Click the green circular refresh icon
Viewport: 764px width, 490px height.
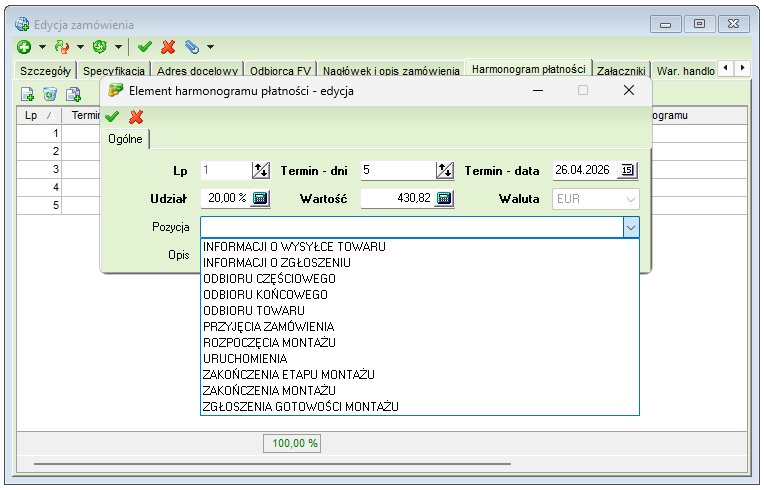100,47
